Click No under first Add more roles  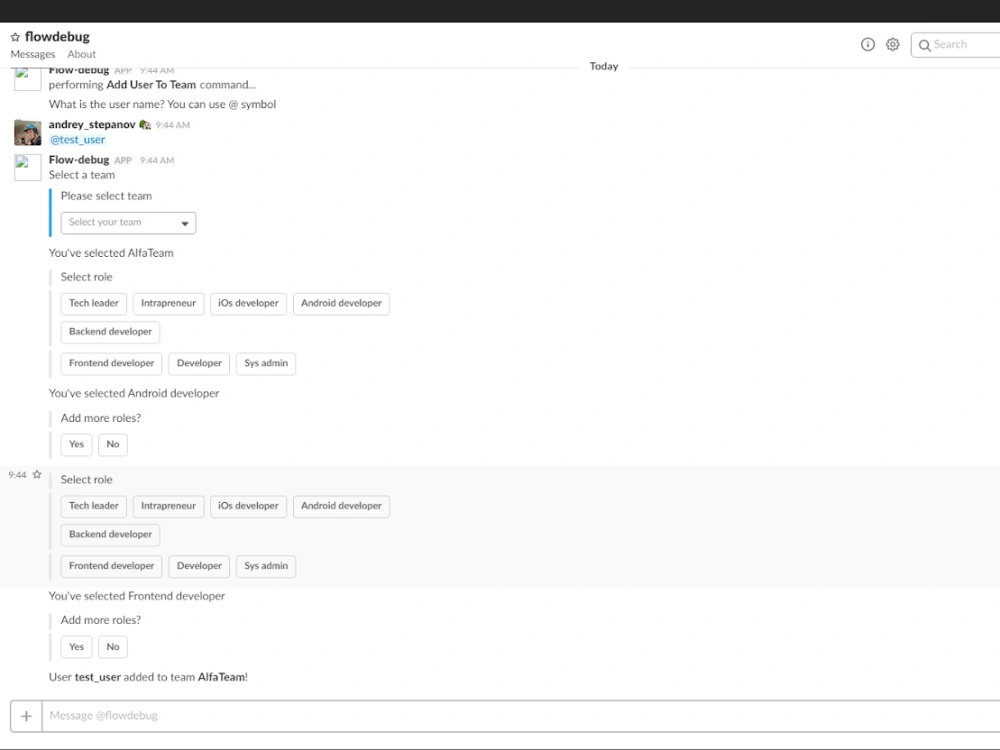(113, 445)
